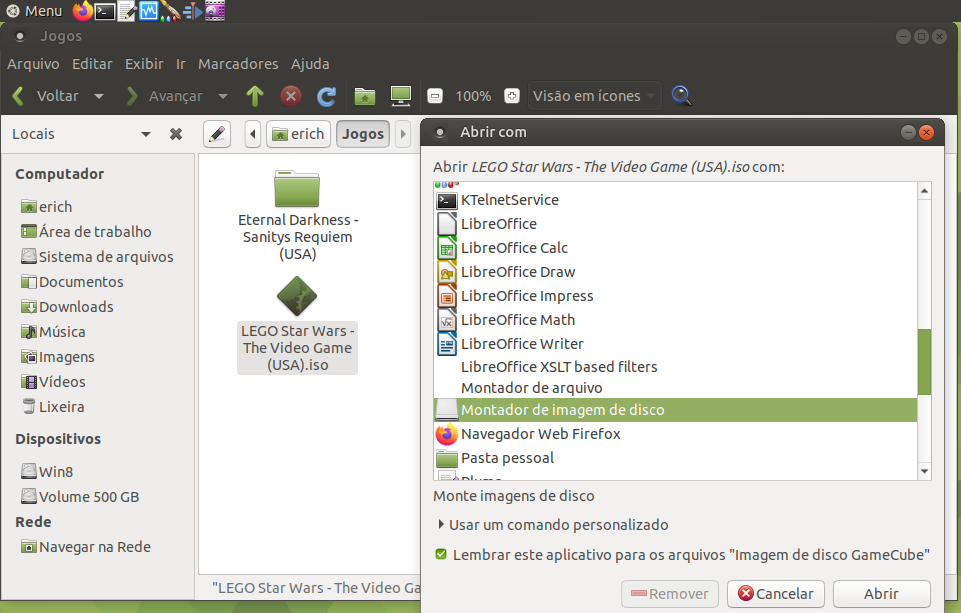Open the Marcadores menu
Viewport: 961px width, 613px height.
point(238,64)
